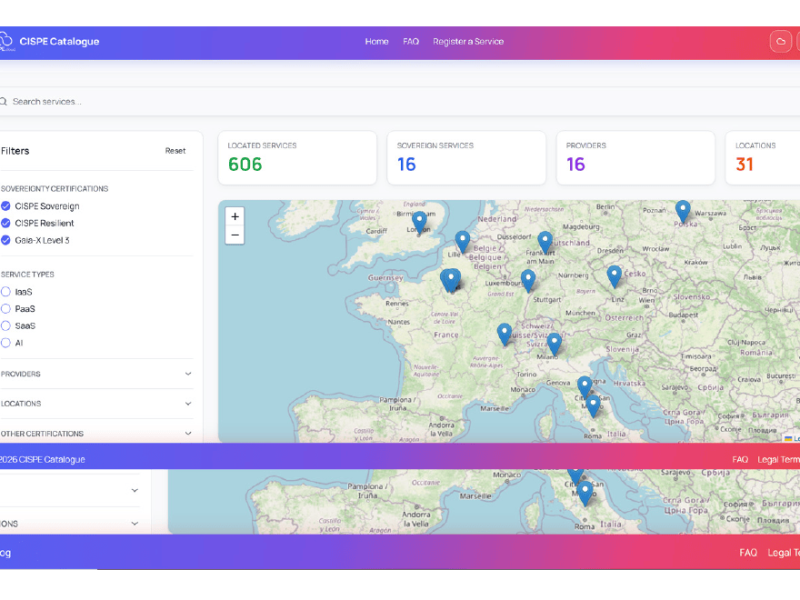Zoom out the map with minus button
Screen dimensions: 800x600
tap(235, 235)
